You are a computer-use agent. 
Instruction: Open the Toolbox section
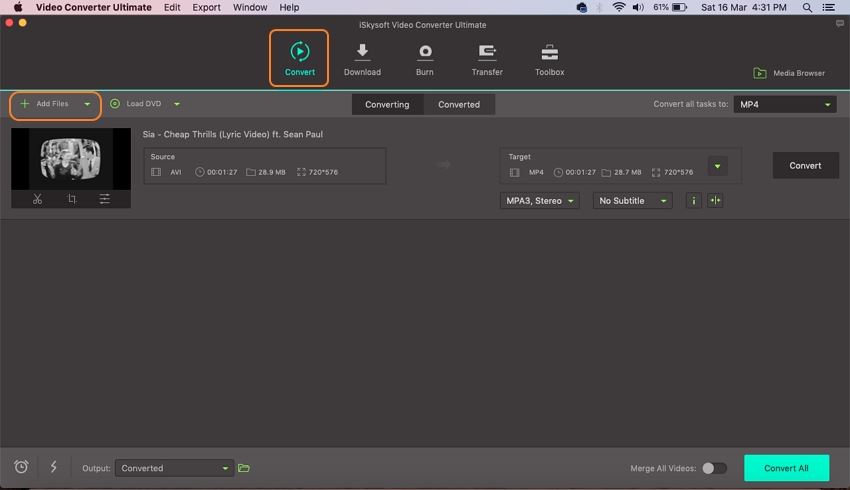pyautogui.click(x=549, y=59)
